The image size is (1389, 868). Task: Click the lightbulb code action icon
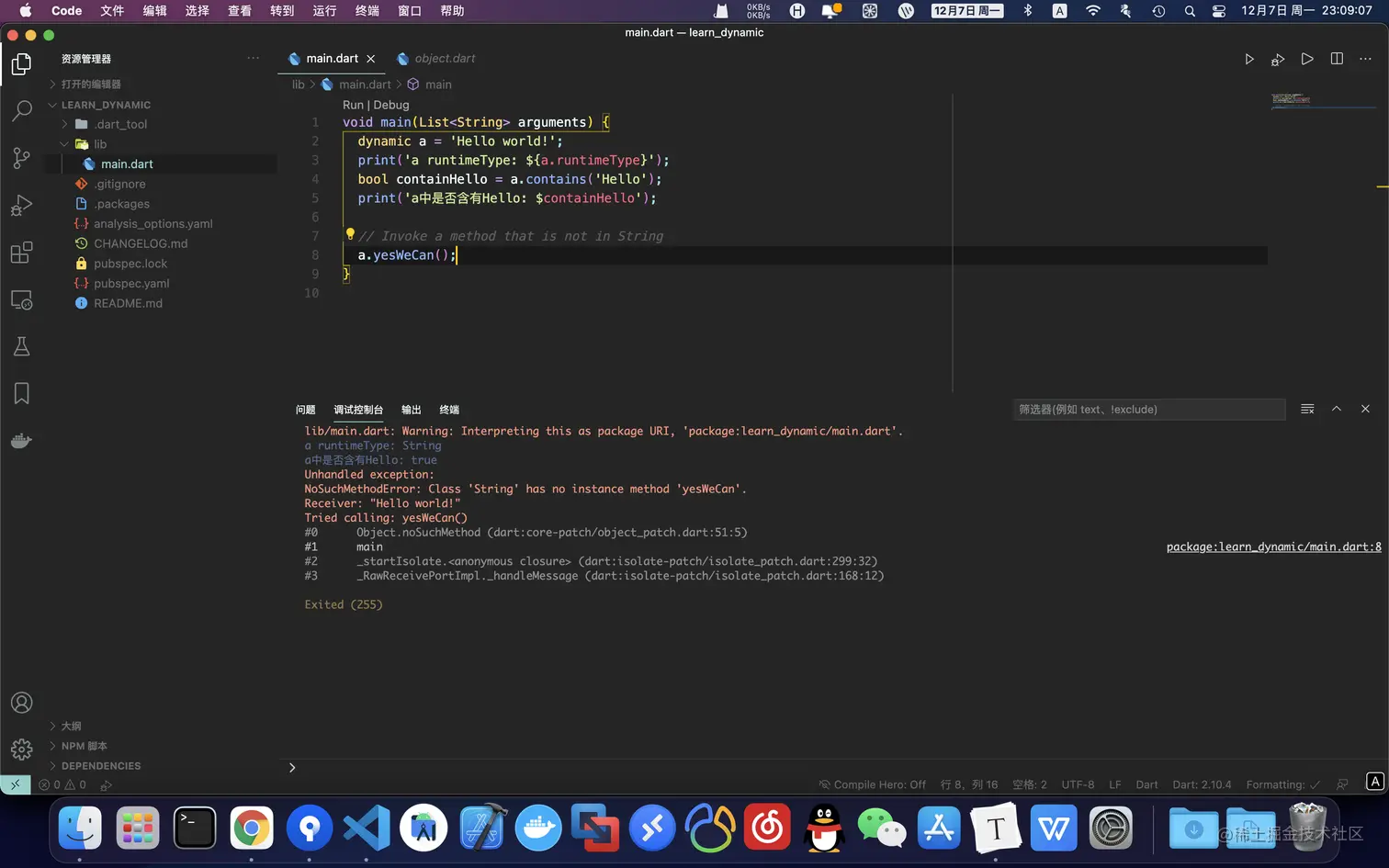(349, 234)
